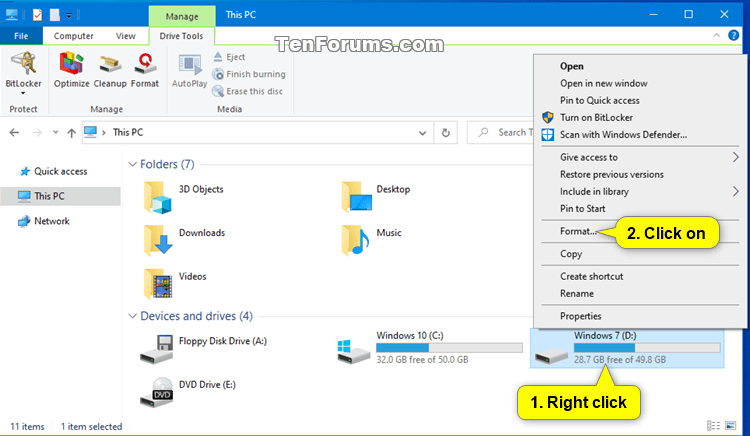Click the Optimize drive icon

tap(71, 70)
